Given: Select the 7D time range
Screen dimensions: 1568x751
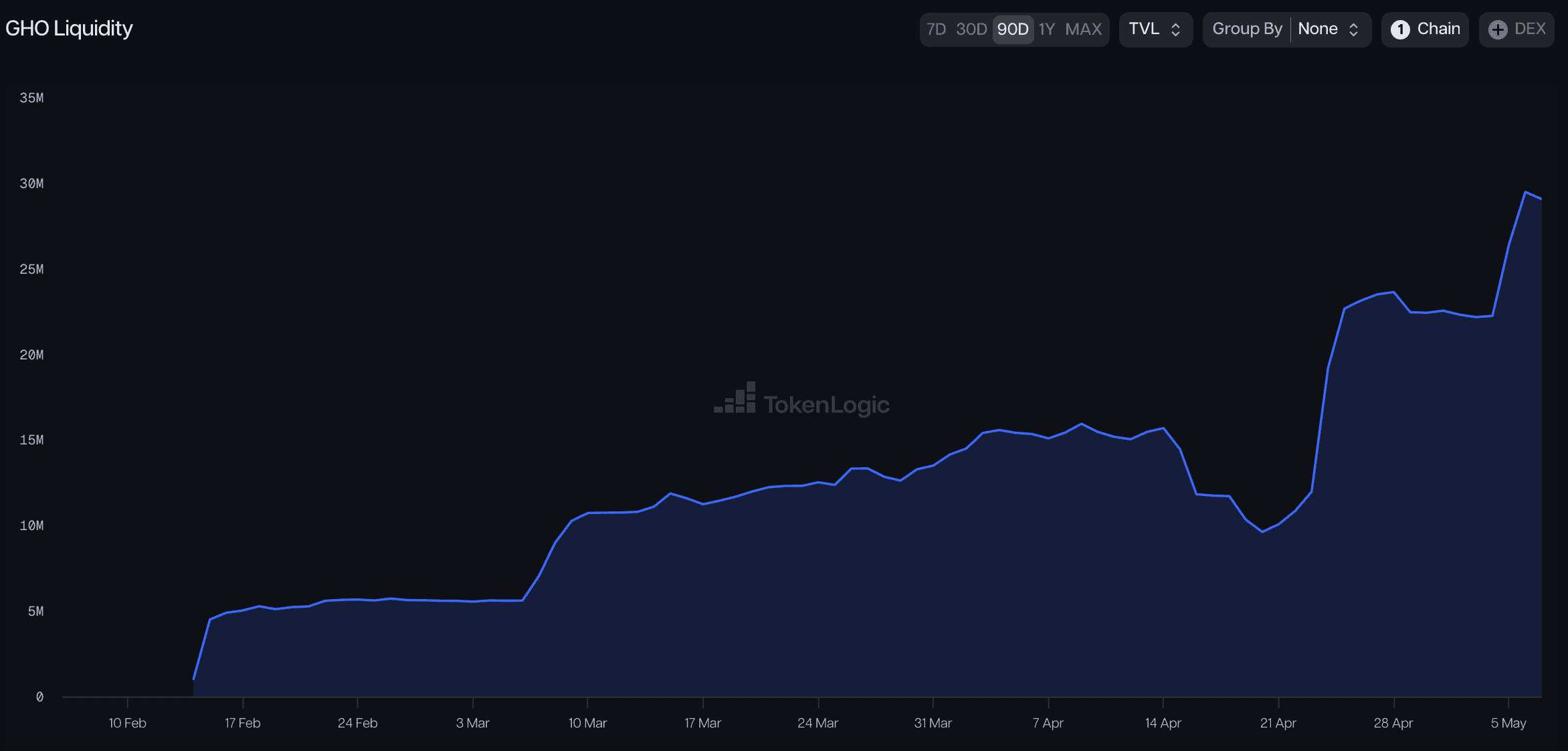Looking at the screenshot, I should pyautogui.click(x=936, y=29).
